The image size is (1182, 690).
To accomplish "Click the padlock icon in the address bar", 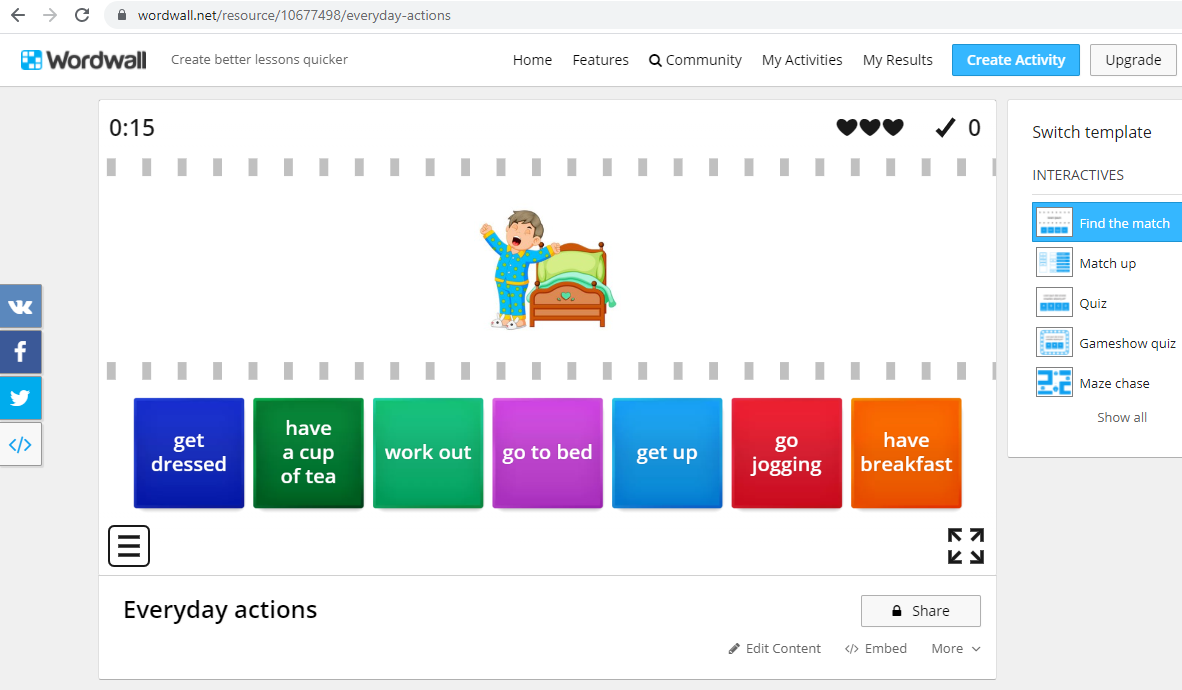I will click(x=121, y=15).
